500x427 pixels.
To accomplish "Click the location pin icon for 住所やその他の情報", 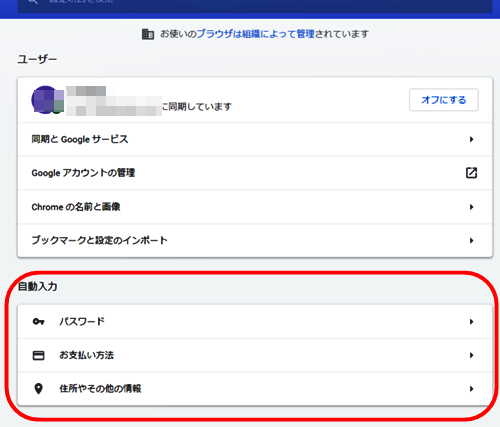I will pos(39,389).
